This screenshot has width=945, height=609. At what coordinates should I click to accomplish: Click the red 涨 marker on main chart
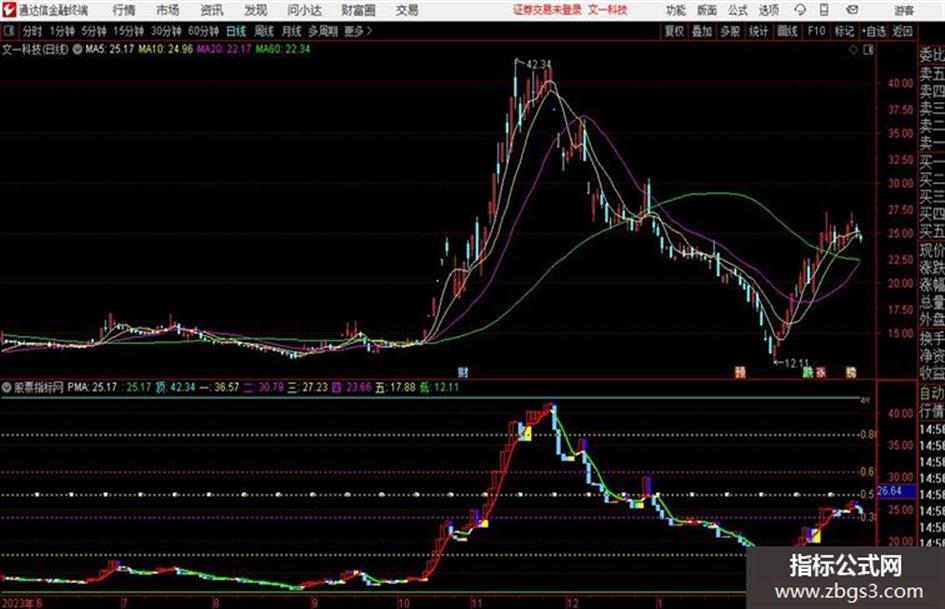pyautogui.click(x=821, y=372)
